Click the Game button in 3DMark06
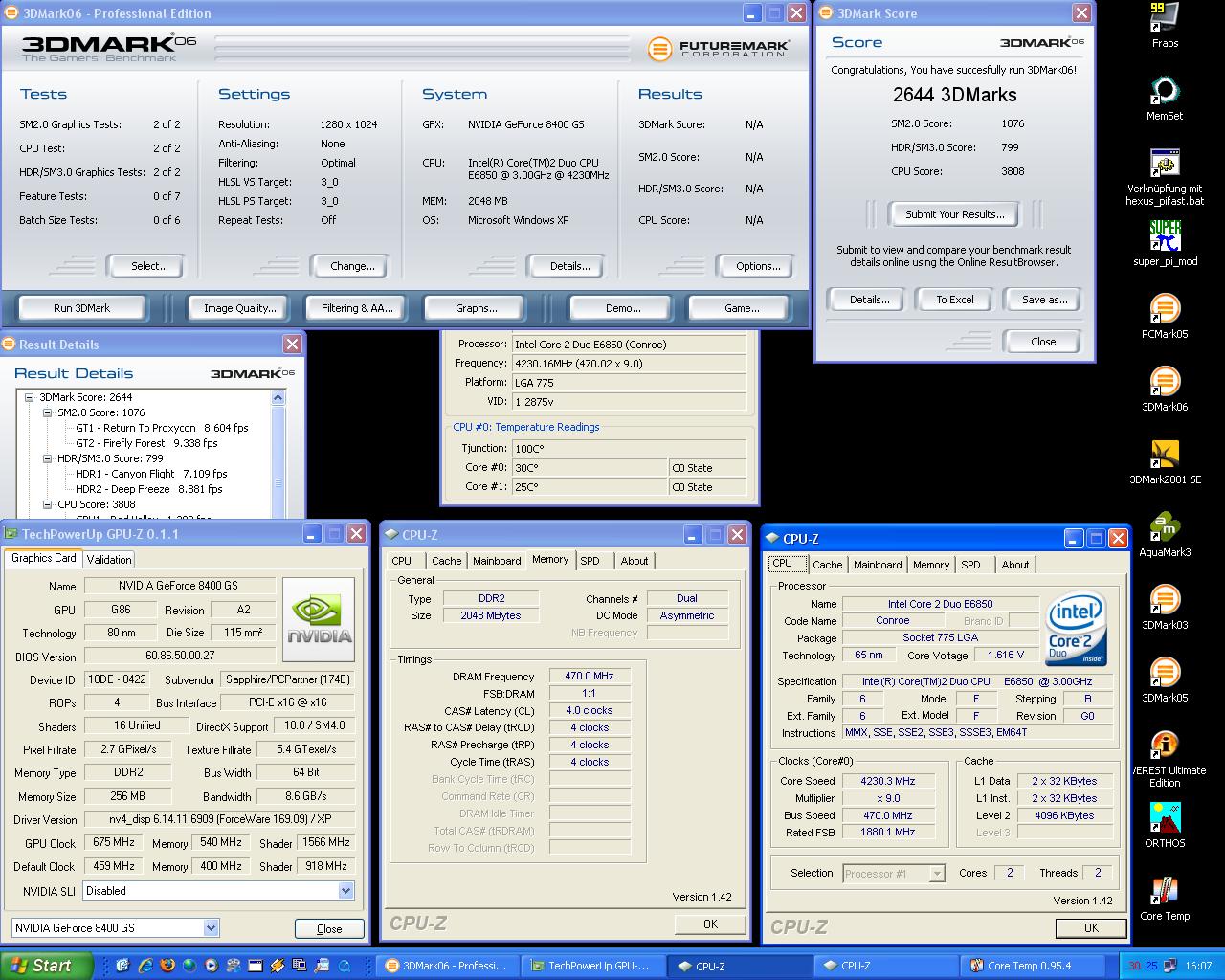Viewport: 1225px width, 980px height. 742,308
